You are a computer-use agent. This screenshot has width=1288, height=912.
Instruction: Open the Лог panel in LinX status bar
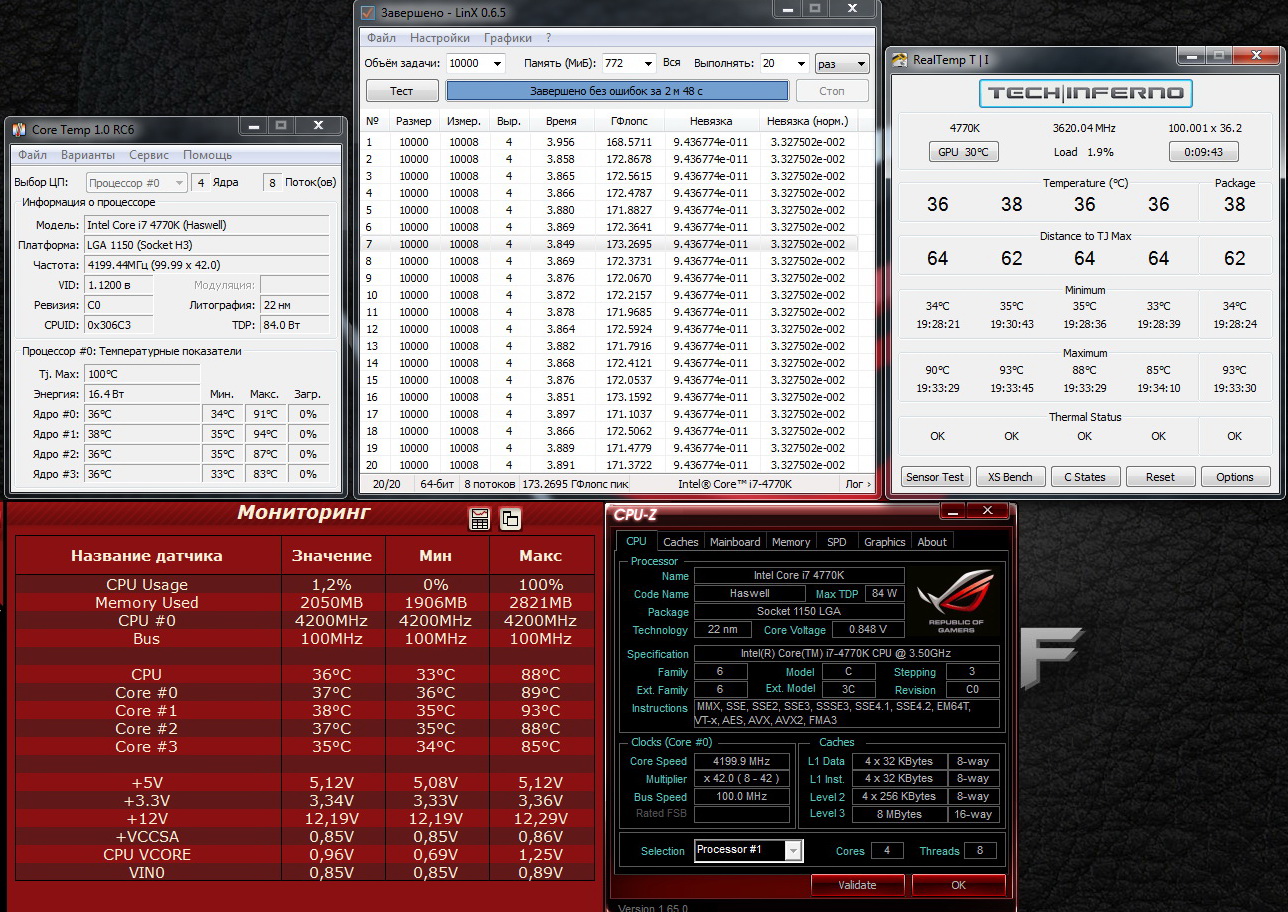pyautogui.click(x=857, y=484)
